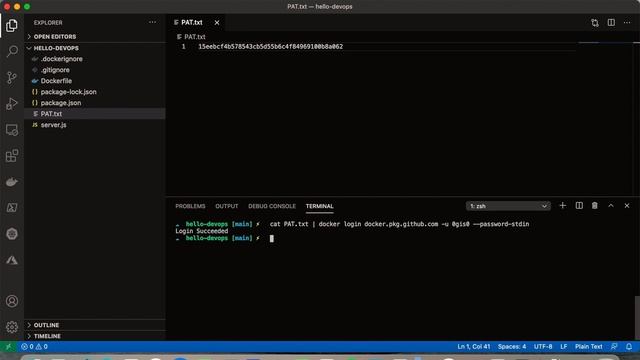Viewport: 640px width, 360px height.
Task: Open notifications bell in status bar
Action: (629, 347)
